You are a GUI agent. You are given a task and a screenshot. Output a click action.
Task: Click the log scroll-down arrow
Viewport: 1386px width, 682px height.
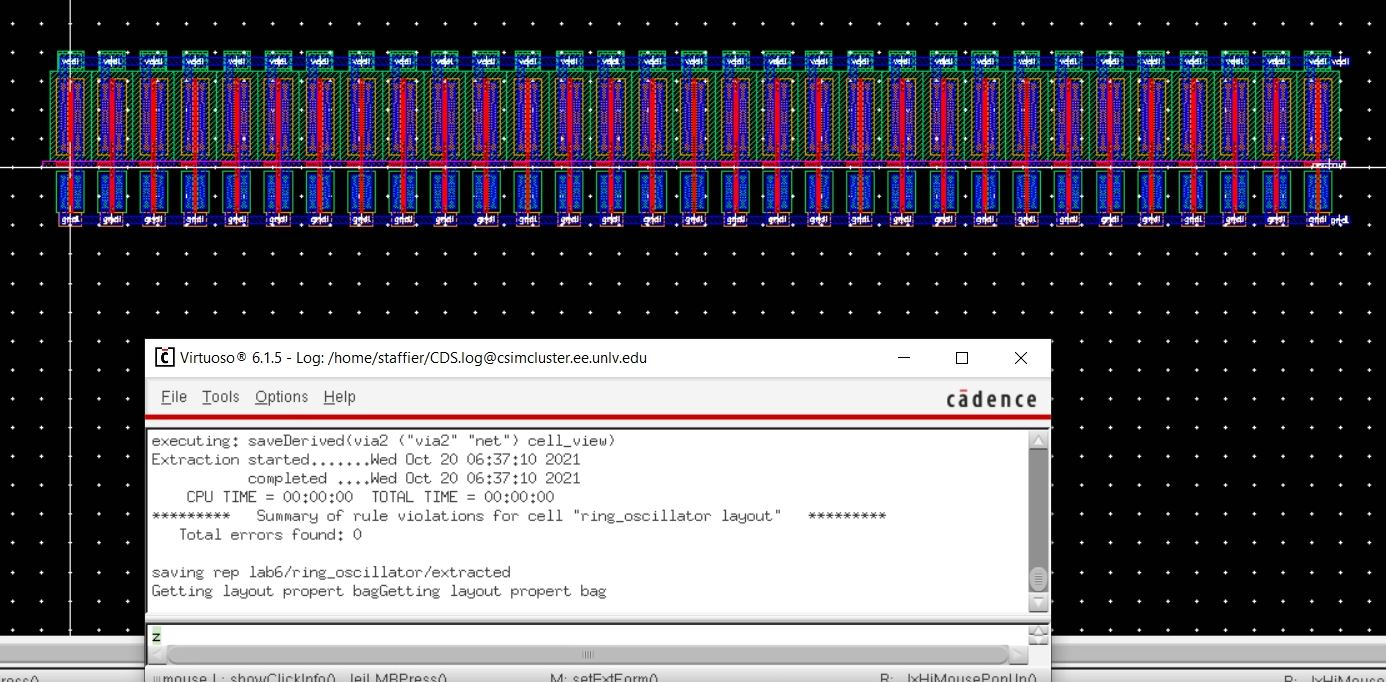(1039, 604)
